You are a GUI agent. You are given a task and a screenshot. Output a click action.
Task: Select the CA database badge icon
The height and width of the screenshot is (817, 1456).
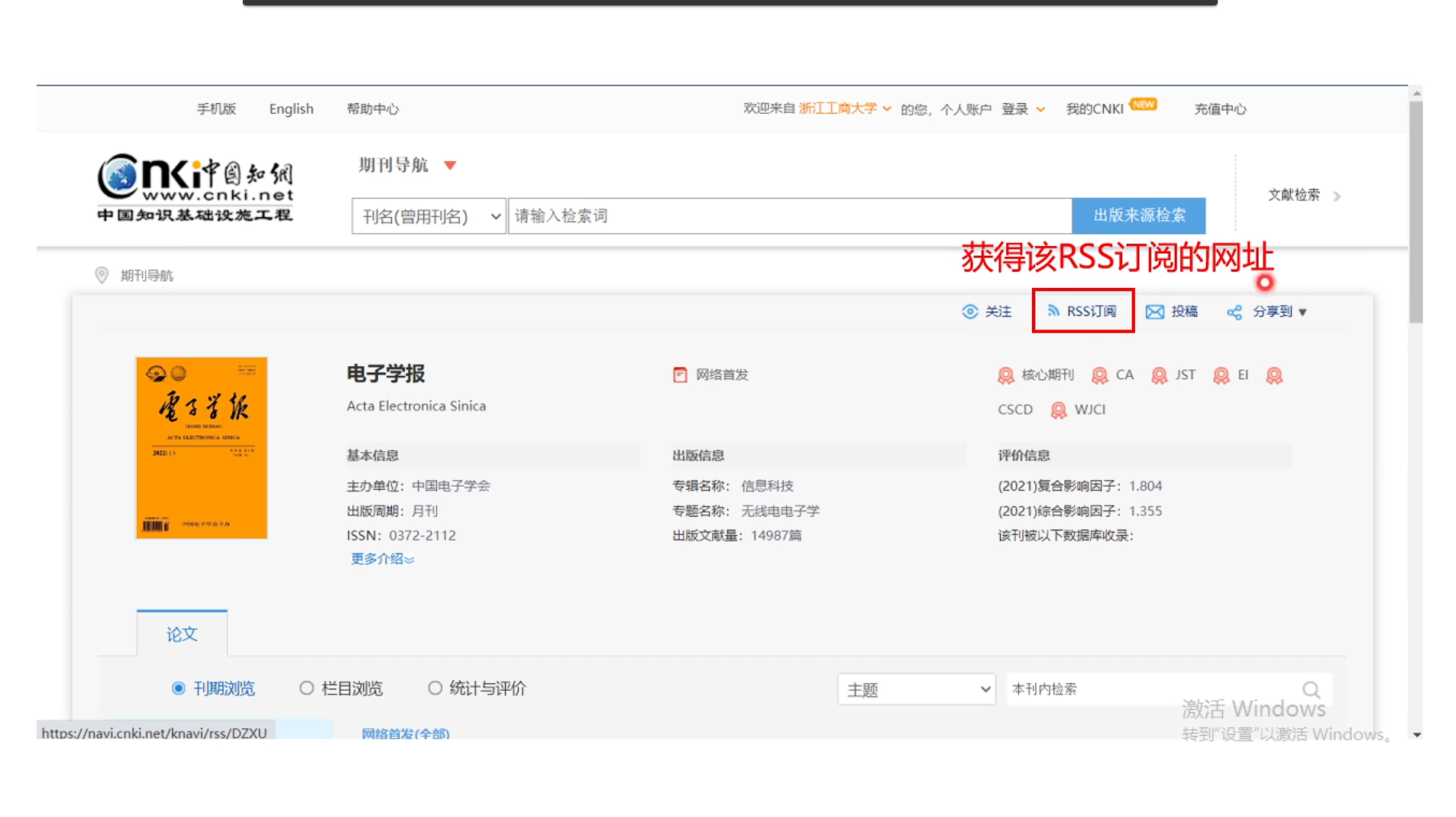coord(1100,374)
